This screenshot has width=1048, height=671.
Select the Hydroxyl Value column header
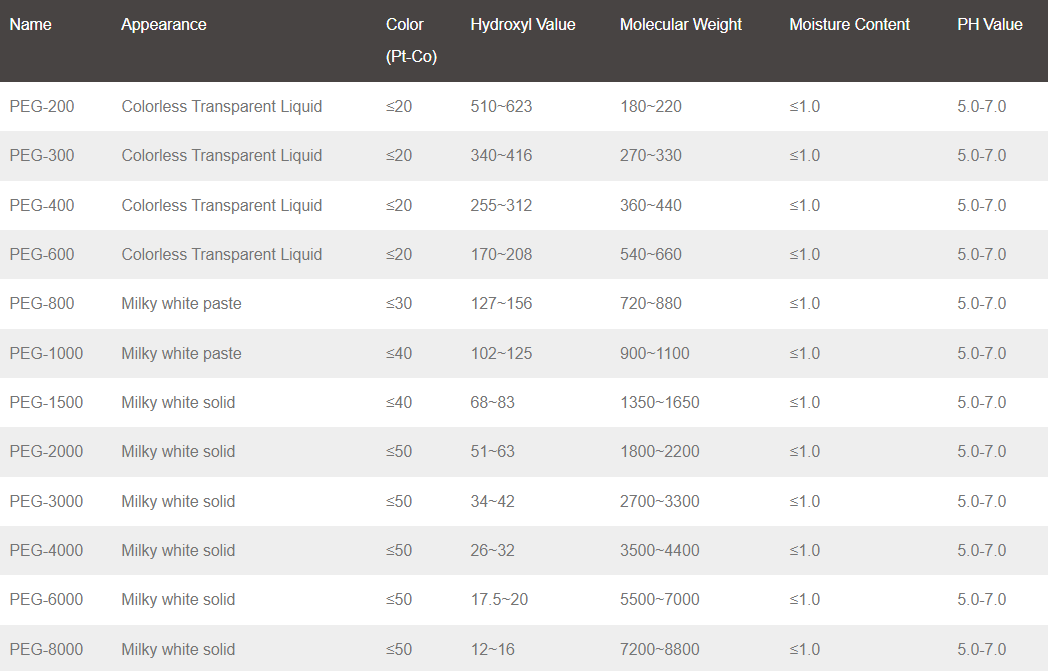523,25
